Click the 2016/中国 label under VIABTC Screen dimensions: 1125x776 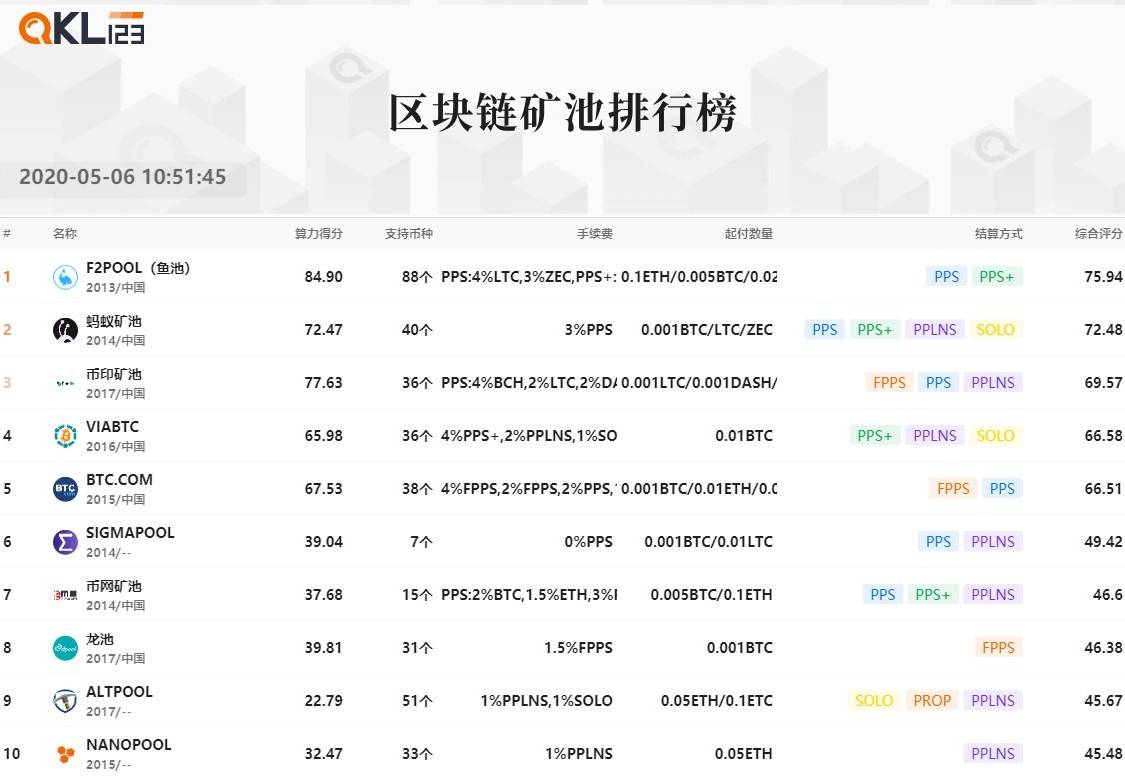[x=116, y=447]
